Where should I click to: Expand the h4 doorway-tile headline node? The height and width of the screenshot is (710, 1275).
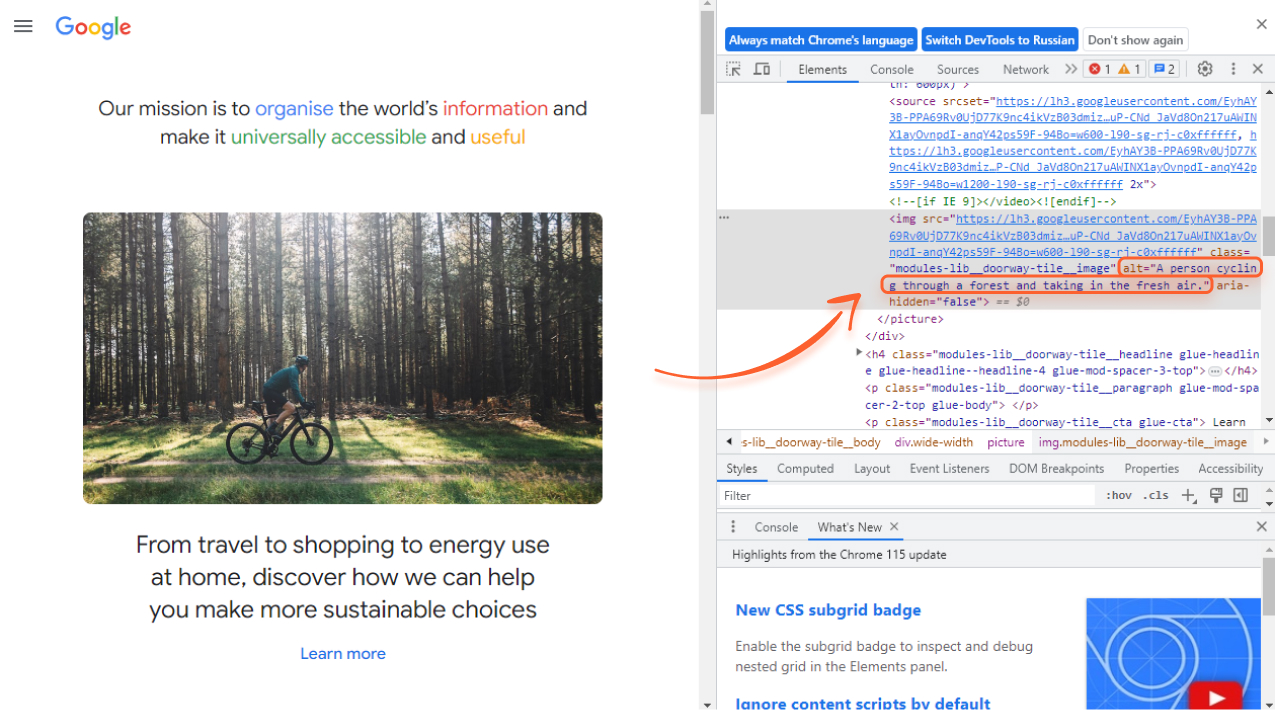pos(859,354)
